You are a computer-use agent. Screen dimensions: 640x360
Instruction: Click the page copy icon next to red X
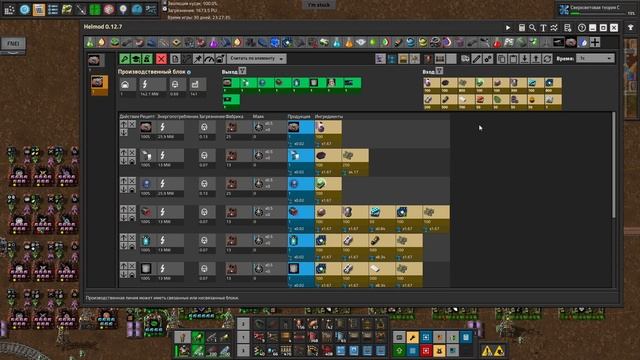click(175, 59)
